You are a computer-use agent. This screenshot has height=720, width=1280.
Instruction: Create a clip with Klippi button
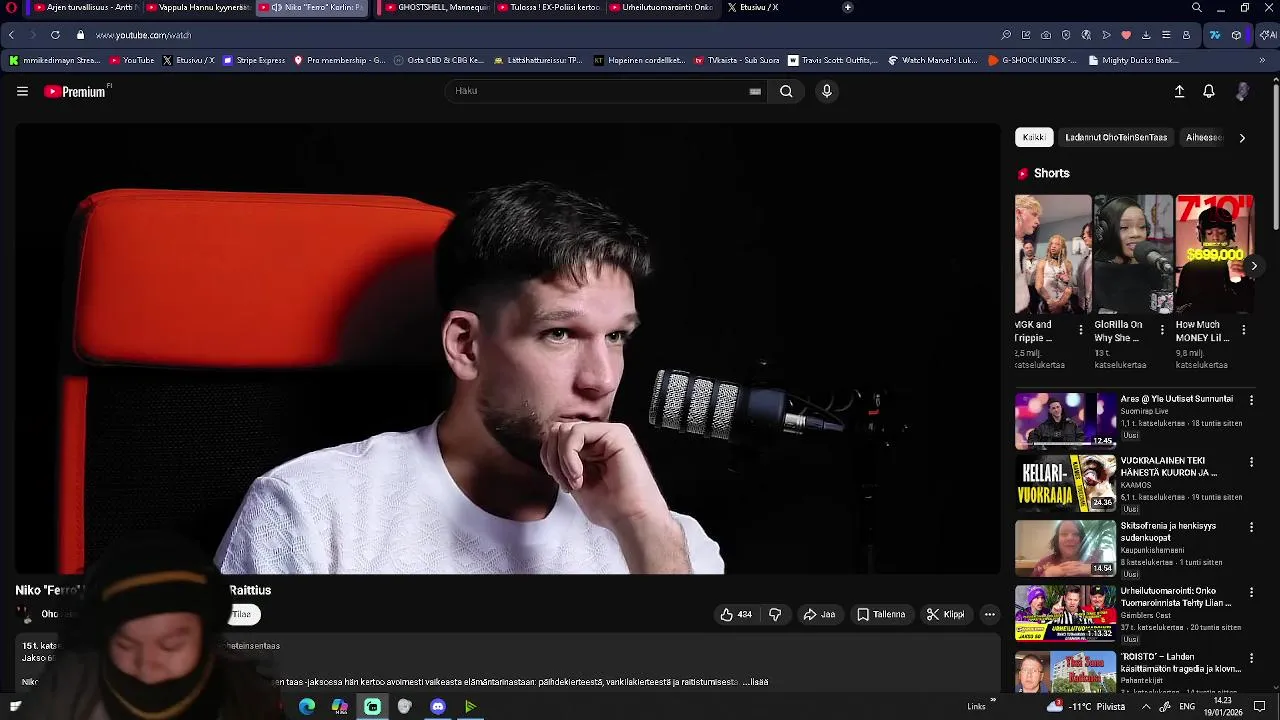945,614
